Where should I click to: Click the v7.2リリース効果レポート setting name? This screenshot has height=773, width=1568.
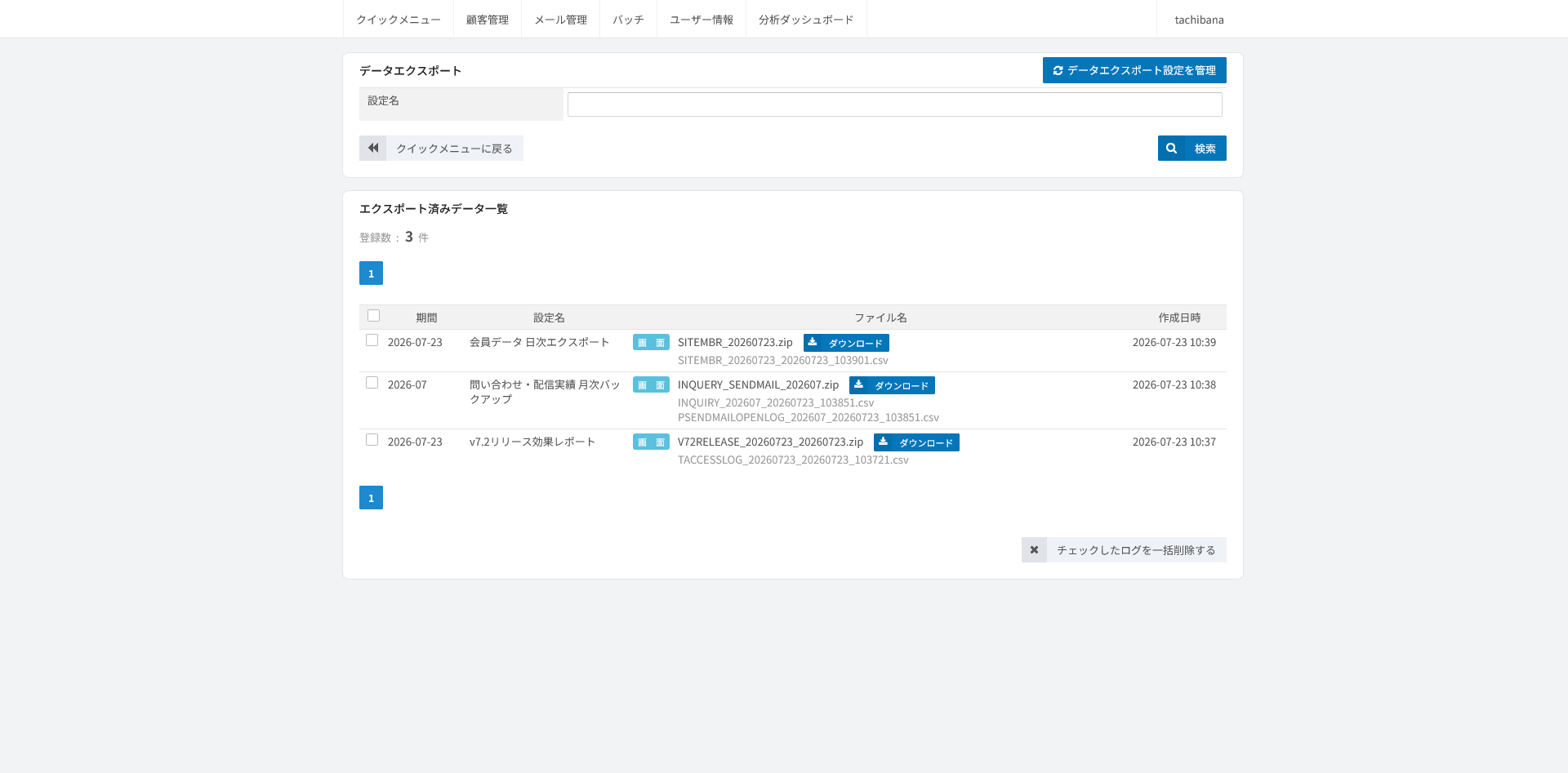pyautogui.click(x=532, y=442)
